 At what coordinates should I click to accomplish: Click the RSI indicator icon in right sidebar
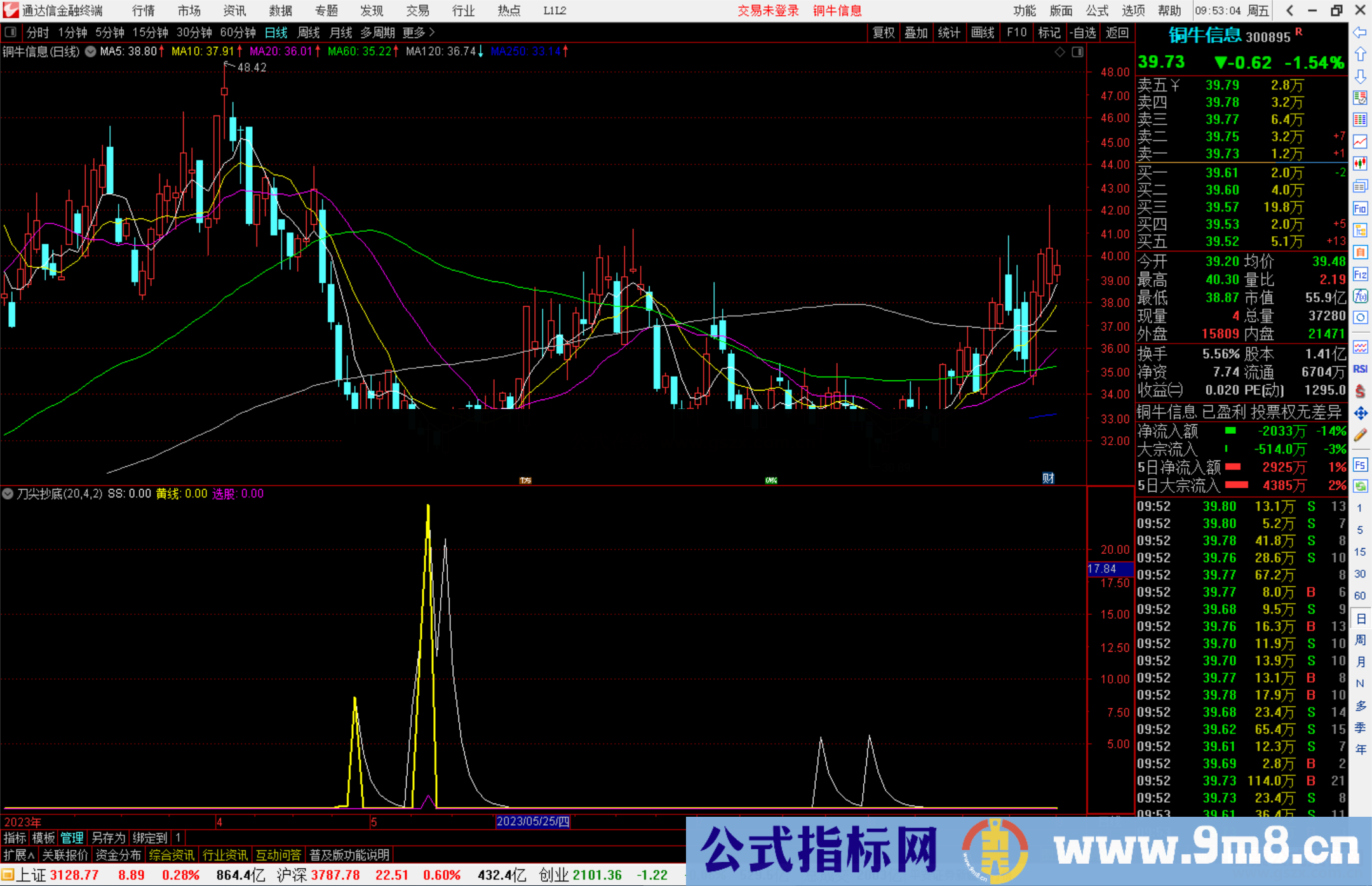point(1361,368)
